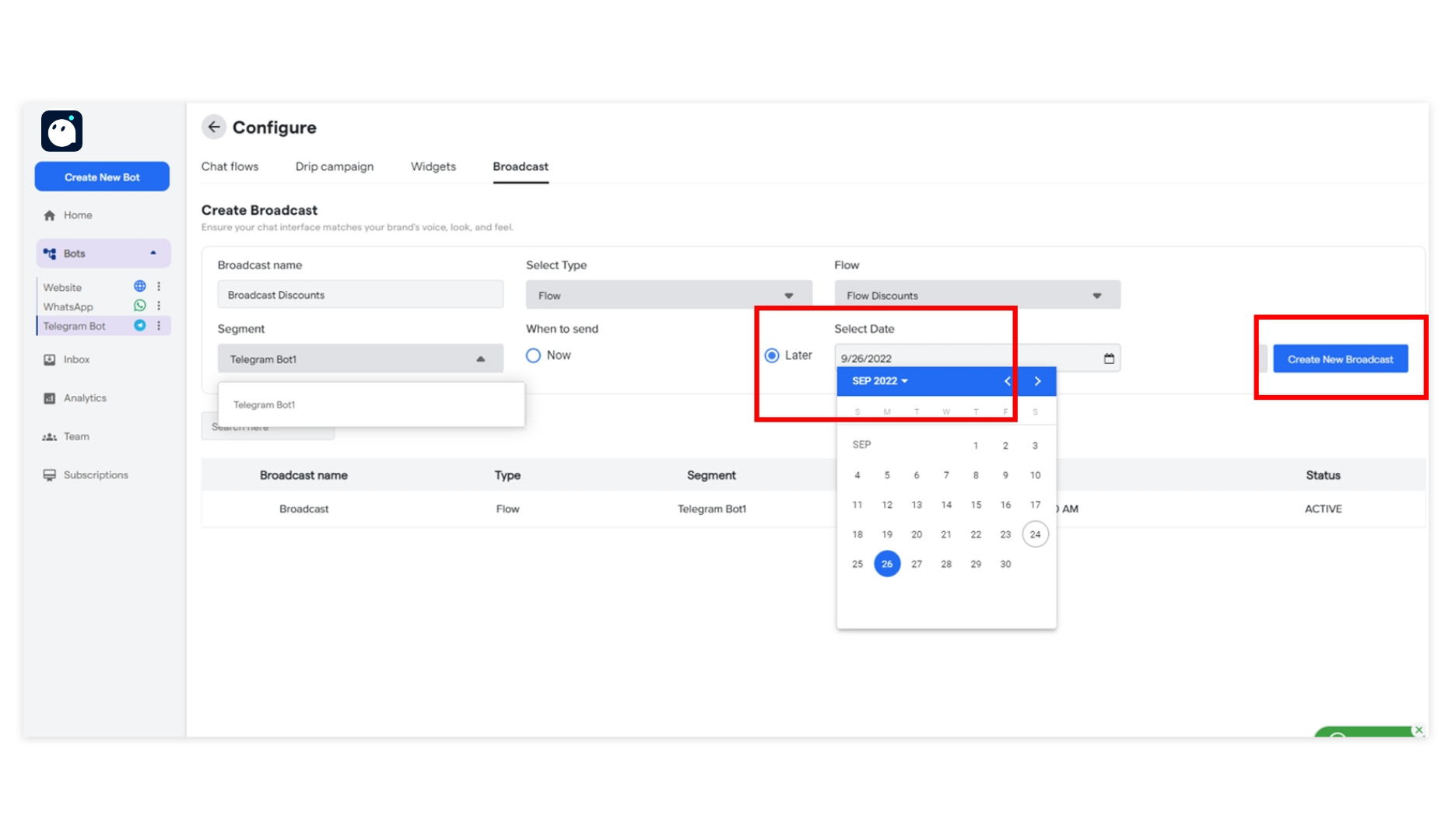Go to the next month in the calendar

pos(1037,381)
